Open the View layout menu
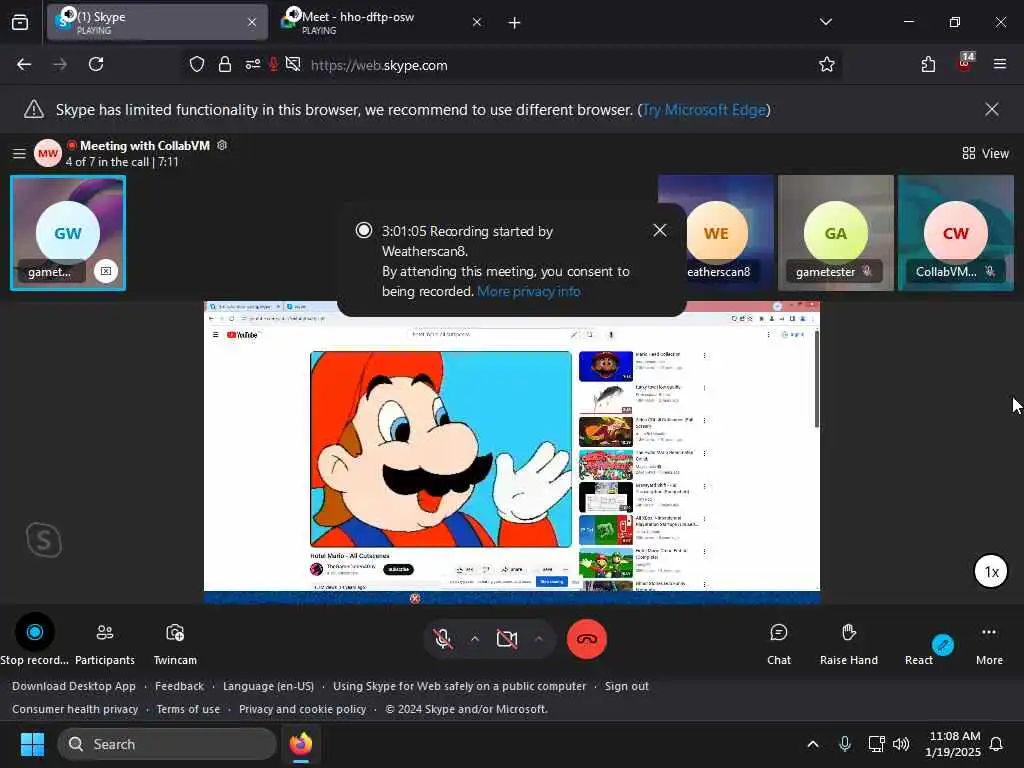Screen dimensions: 1024x768 985,153
